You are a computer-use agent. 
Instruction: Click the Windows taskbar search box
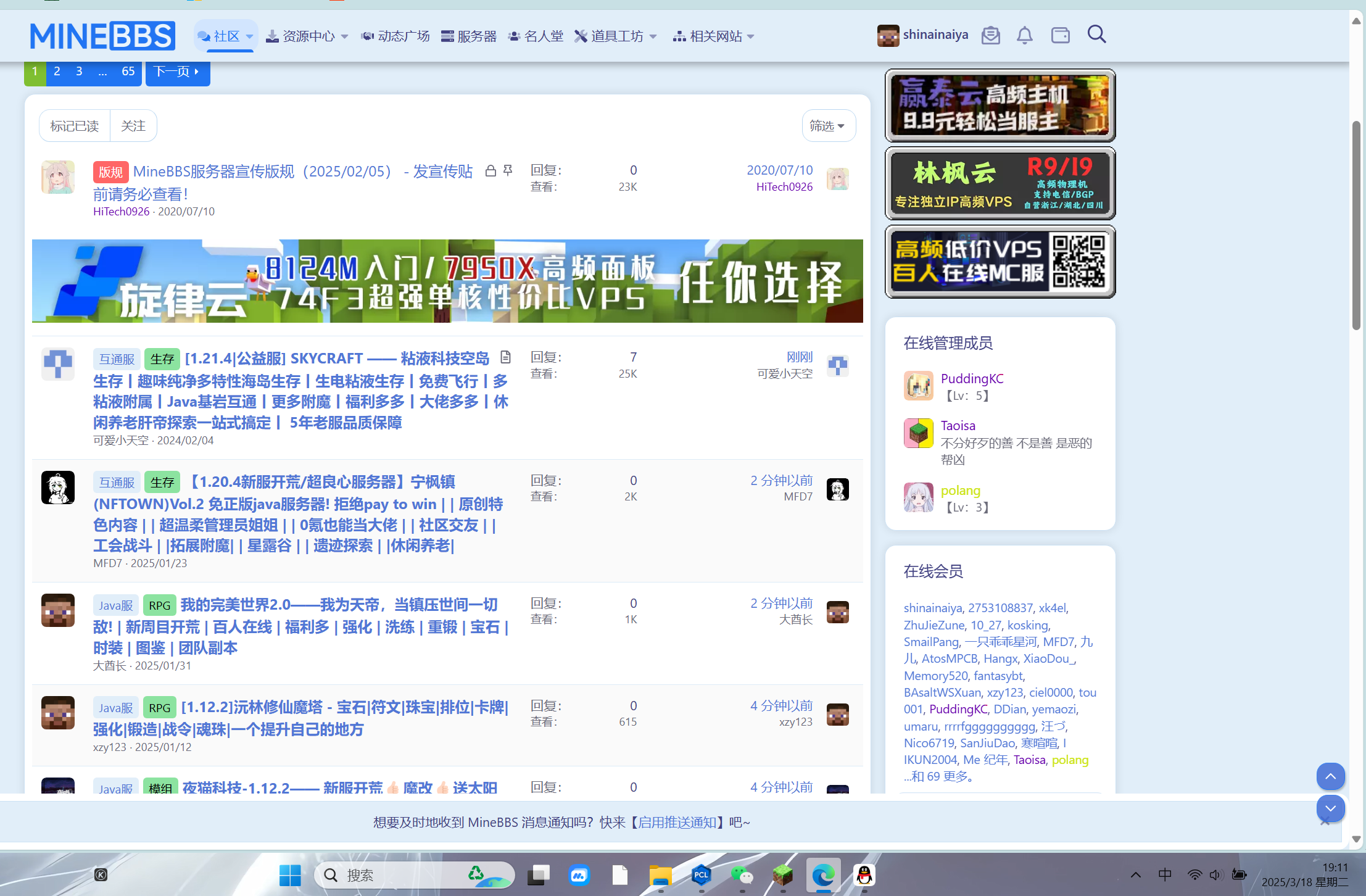pyautogui.click(x=415, y=874)
